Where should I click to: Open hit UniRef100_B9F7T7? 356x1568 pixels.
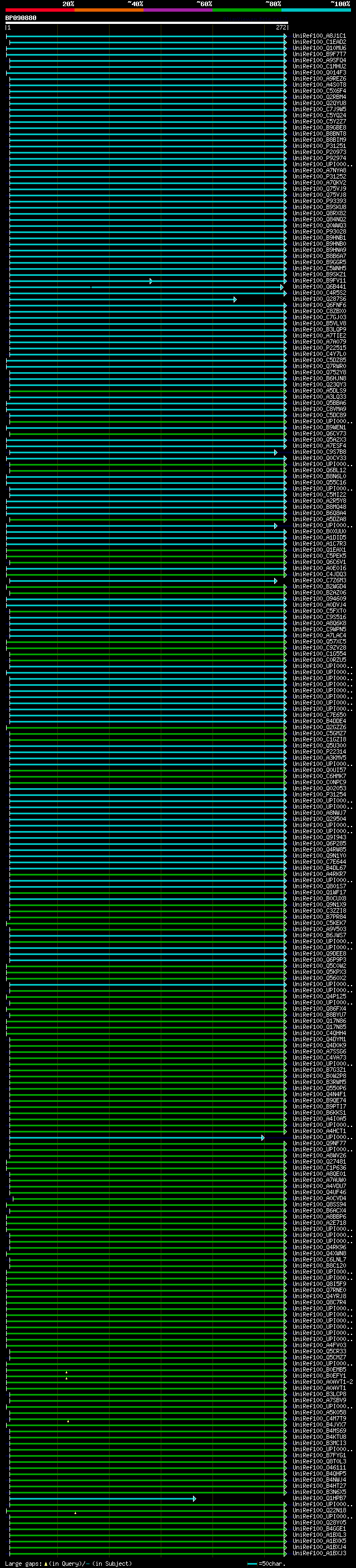point(319,54)
